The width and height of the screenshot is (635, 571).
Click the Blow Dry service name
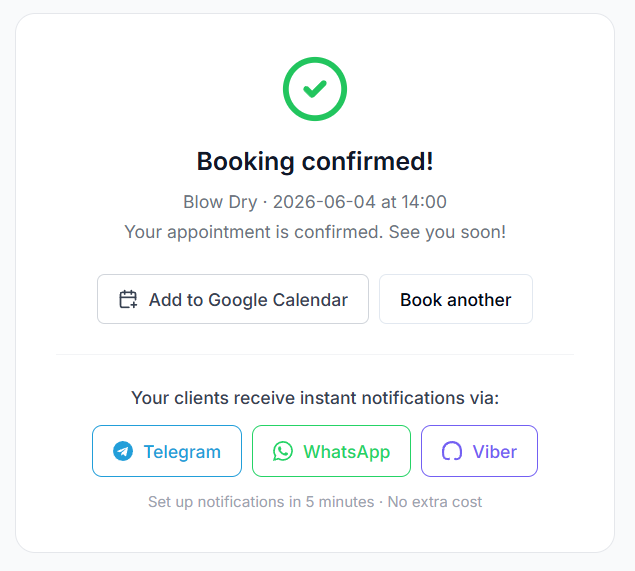[220, 202]
